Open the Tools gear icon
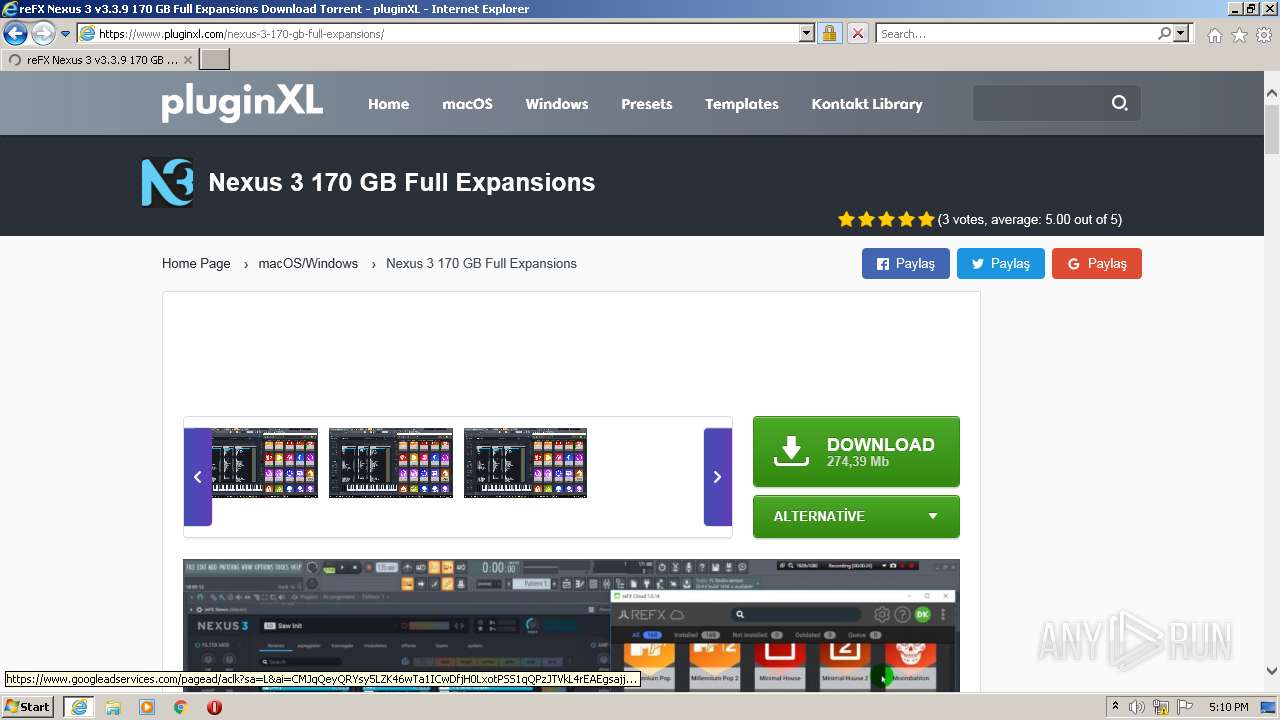 [x=1264, y=35]
